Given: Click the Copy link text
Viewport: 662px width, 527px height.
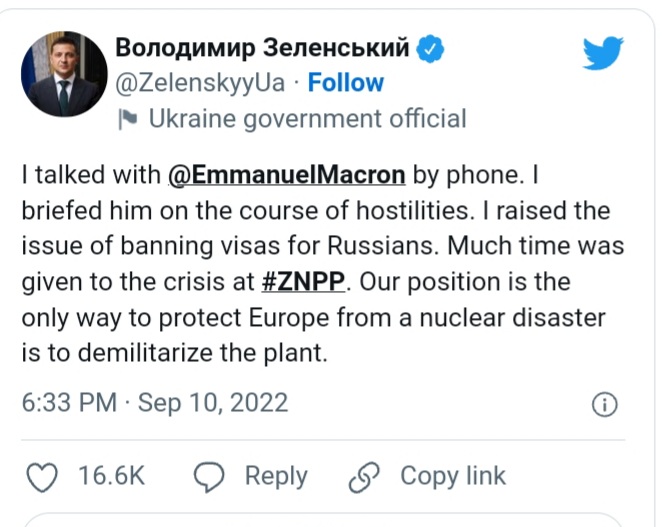Looking at the screenshot, I should click(x=453, y=477).
